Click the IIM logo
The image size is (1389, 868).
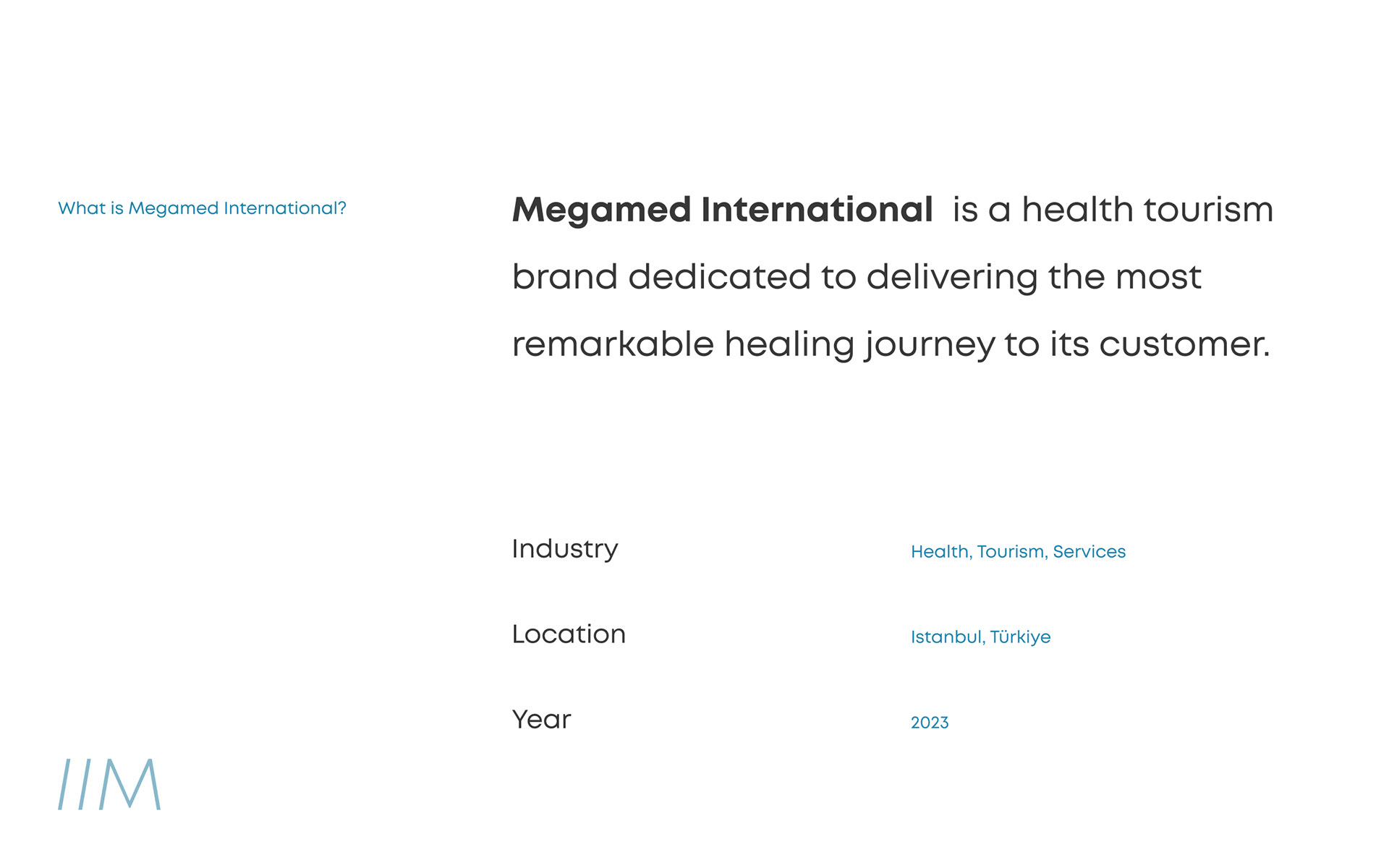pyautogui.click(x=109, y=784)
